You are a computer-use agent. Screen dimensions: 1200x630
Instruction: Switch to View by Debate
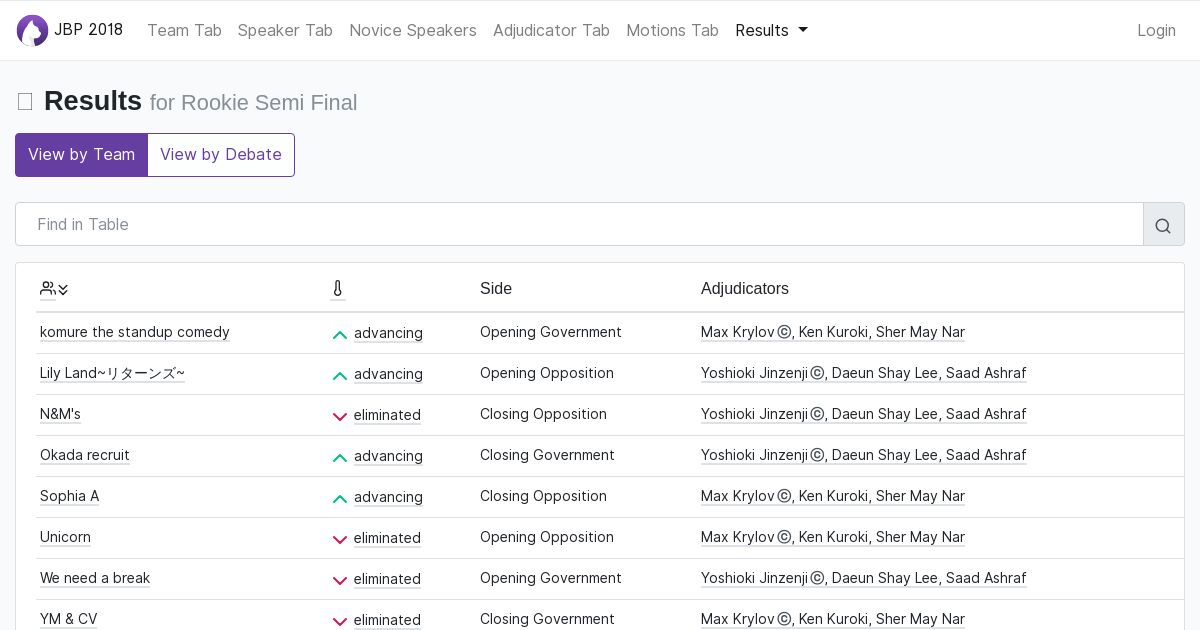tap(221, 155)
